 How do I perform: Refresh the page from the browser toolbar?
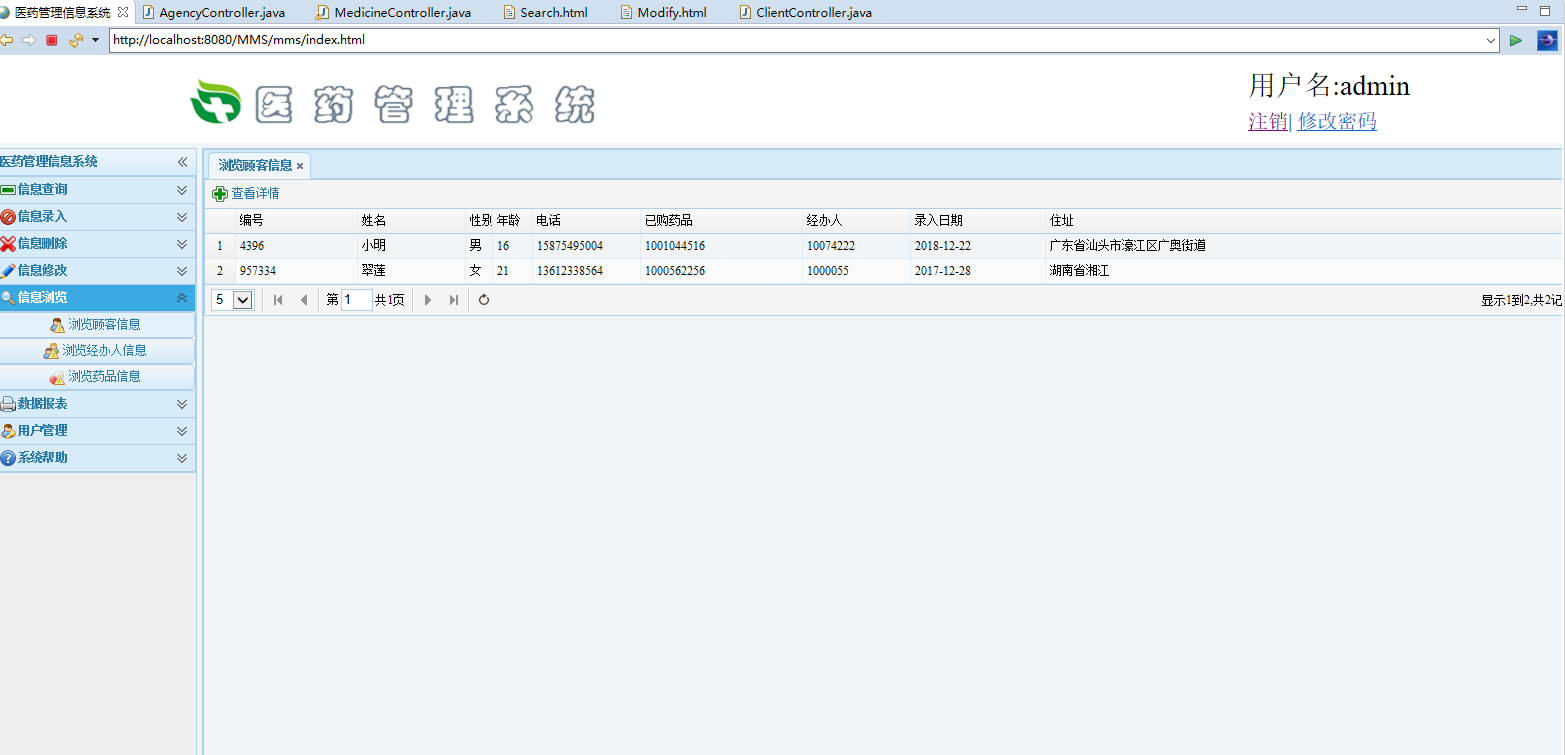tap(76, 40)
